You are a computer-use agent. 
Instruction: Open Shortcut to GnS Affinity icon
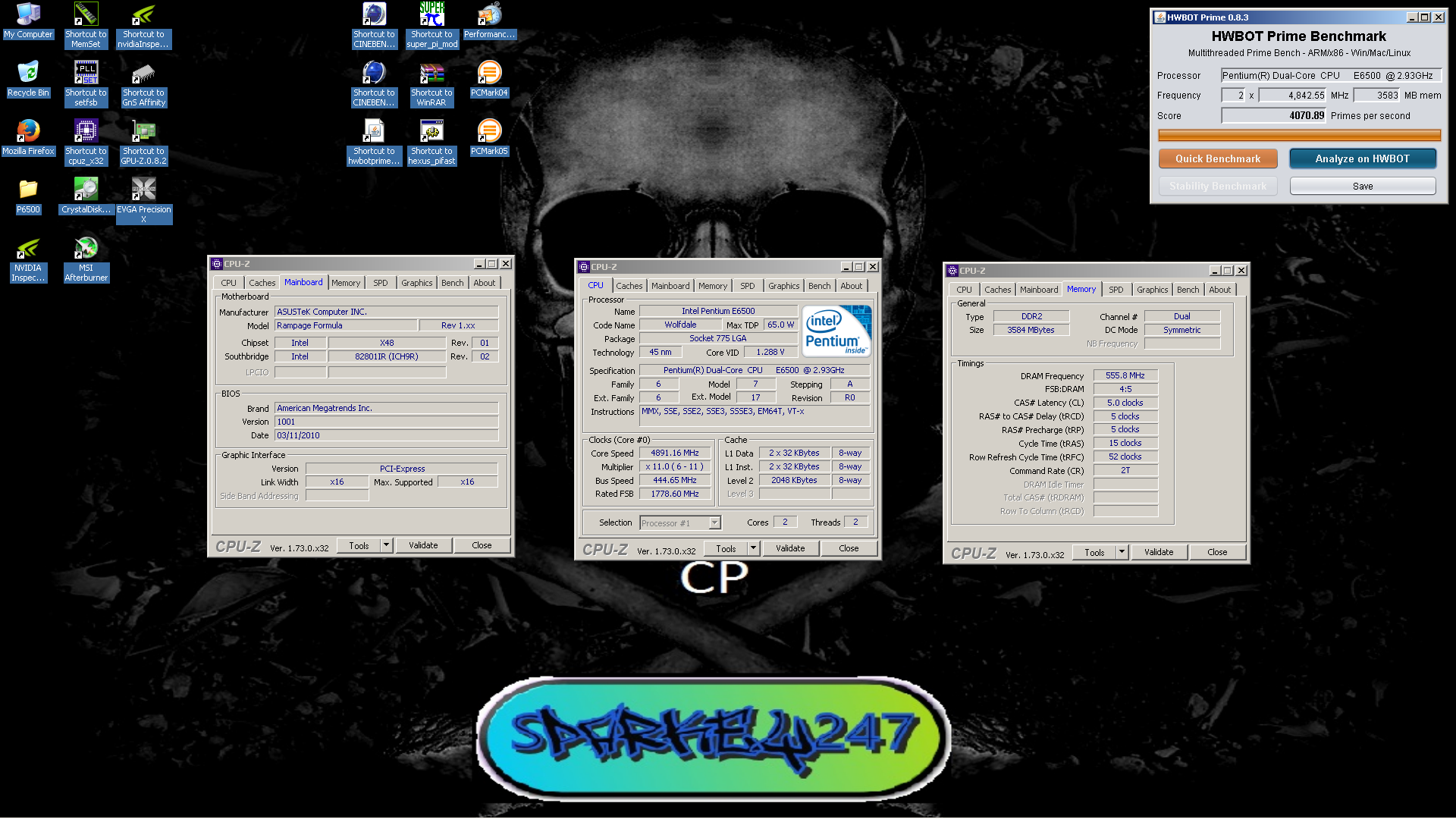(x=143, y=84)
